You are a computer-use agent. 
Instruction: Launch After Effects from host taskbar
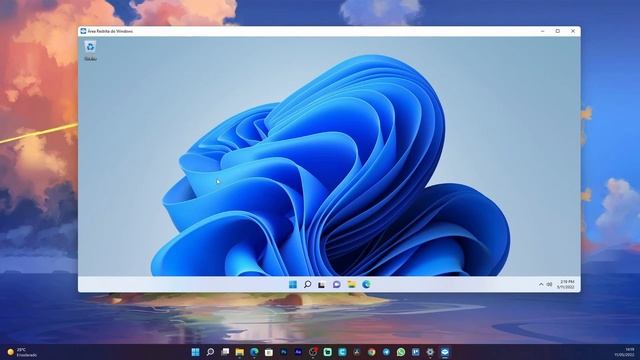coord(298,352)
